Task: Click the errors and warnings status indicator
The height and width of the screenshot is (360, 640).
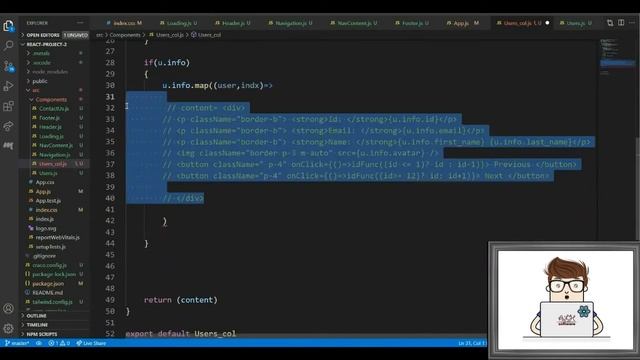Action: 59,343
